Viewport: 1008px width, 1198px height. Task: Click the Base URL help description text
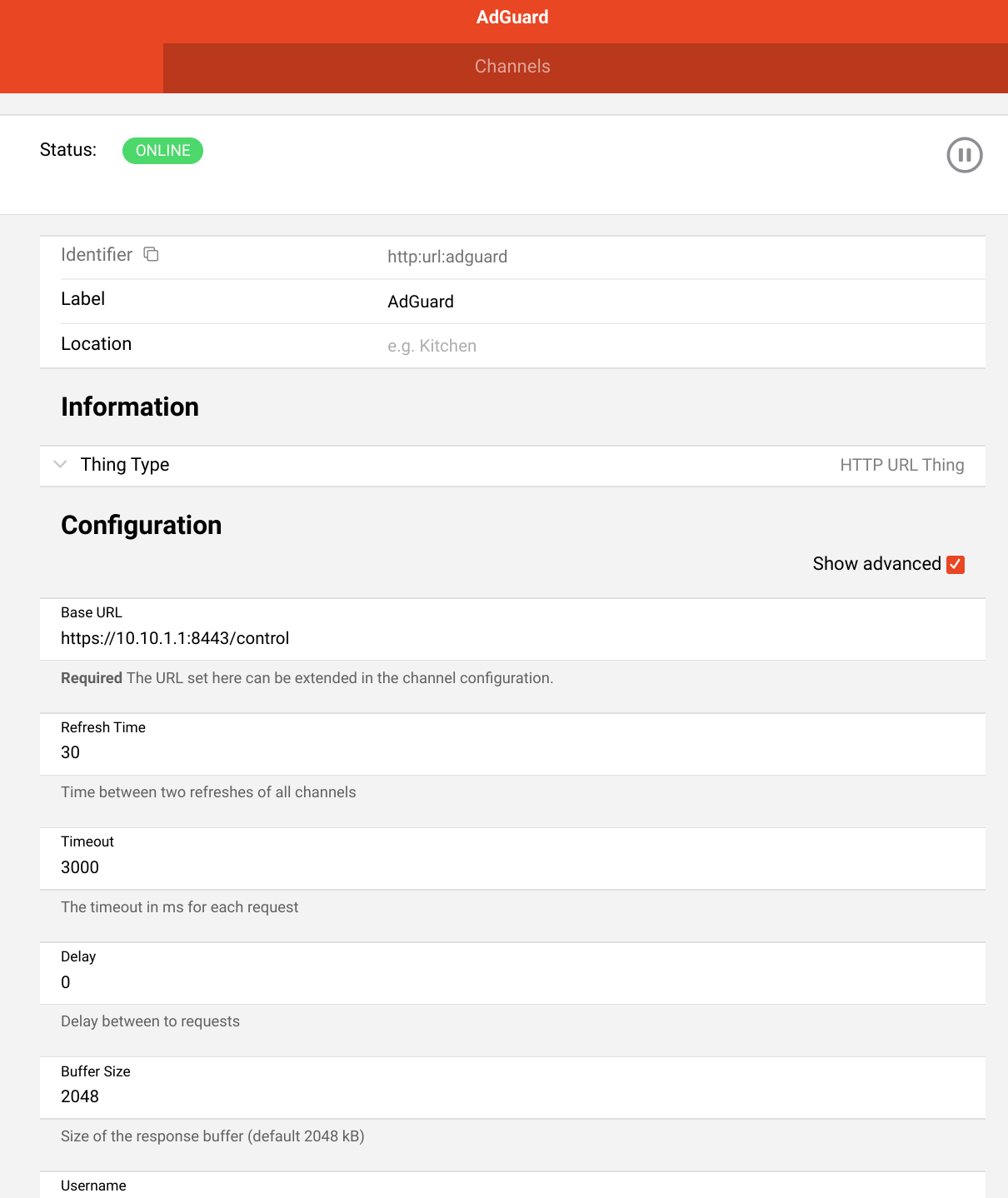tap(307, 678)
